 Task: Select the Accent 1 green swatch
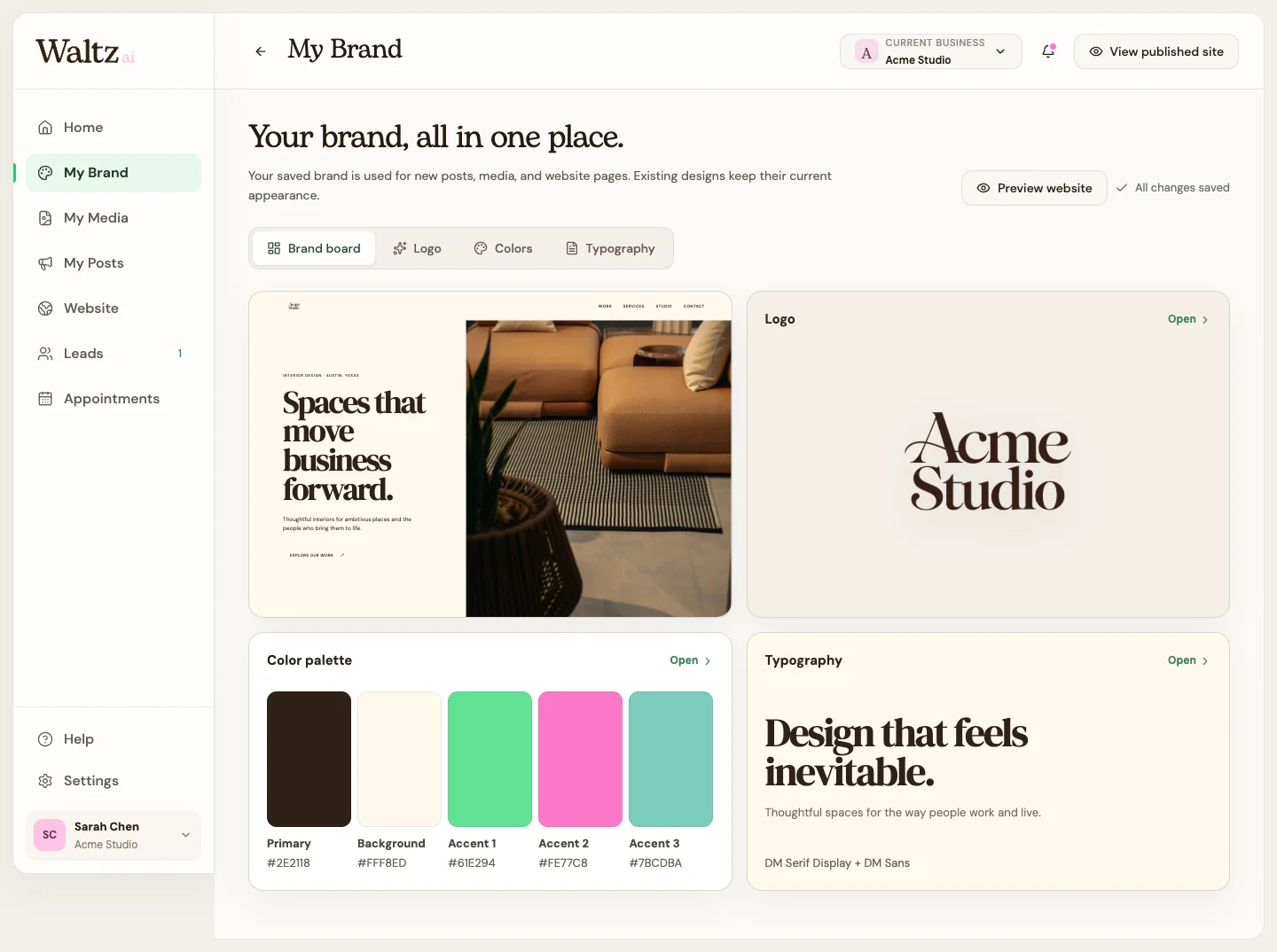[x=490, y=759]
